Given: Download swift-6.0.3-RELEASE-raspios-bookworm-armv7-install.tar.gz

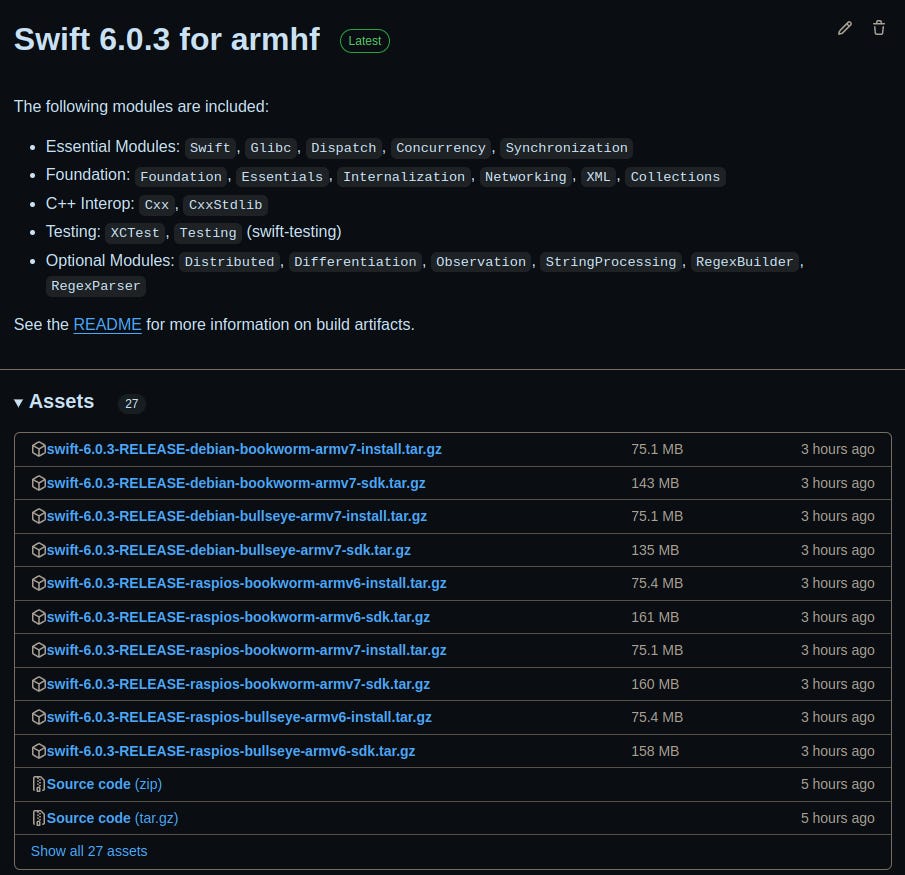Looking at the screenshot, I should click(246, 650).
